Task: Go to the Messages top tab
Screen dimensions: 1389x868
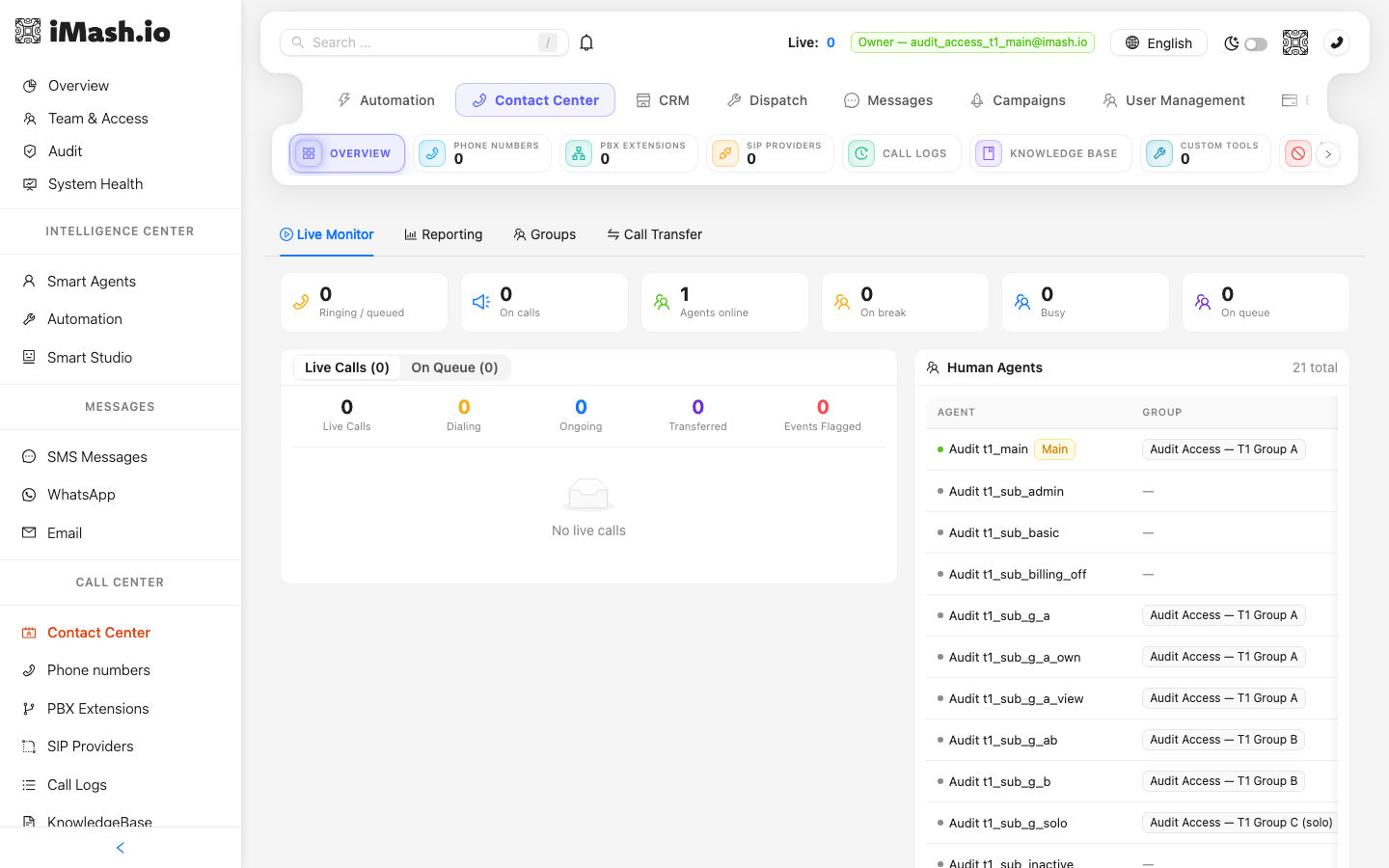Action: coord(888,100)
